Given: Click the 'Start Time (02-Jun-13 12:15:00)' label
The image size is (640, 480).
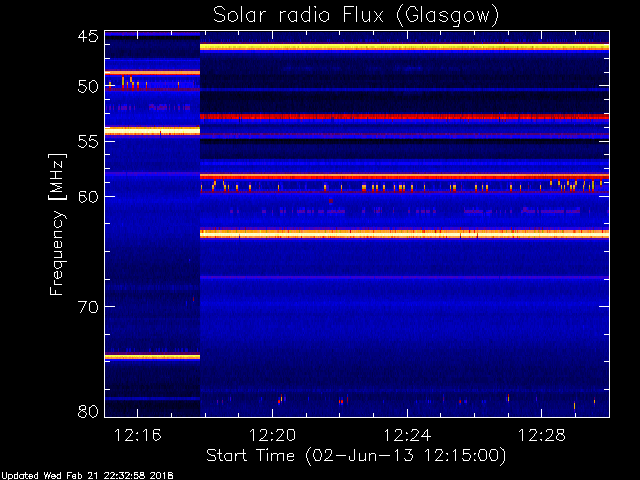Looking at the screenshot, I should point(356,456).
